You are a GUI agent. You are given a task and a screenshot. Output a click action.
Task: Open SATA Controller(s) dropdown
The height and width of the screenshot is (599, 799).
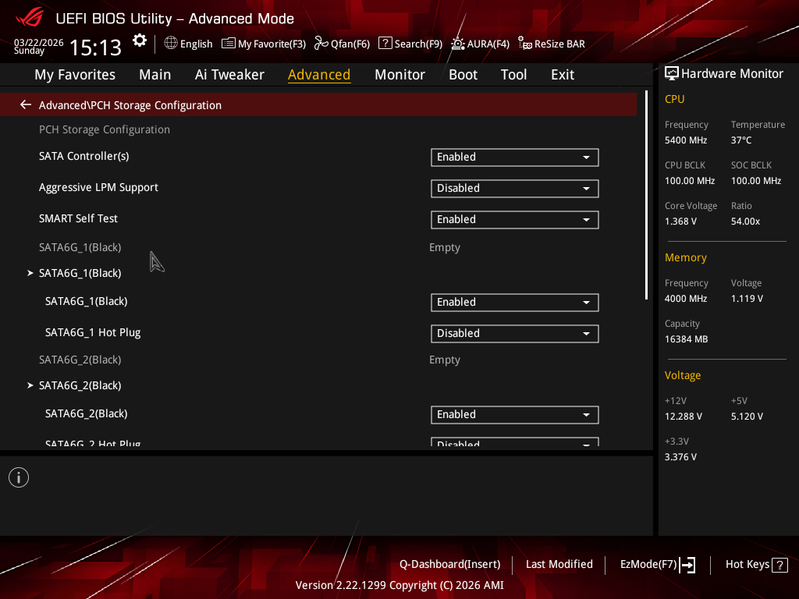[514, 157]
